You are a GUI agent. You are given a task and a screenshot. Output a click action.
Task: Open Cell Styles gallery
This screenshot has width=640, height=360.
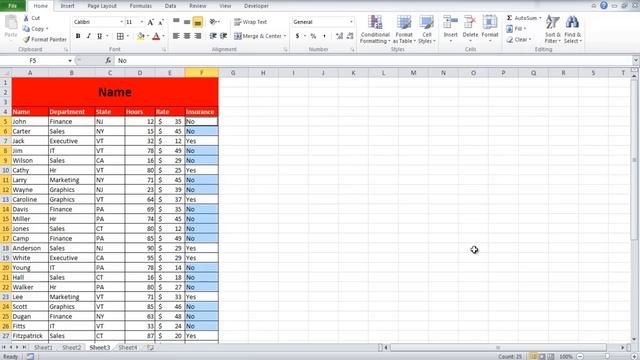click(x=427, y=29)
